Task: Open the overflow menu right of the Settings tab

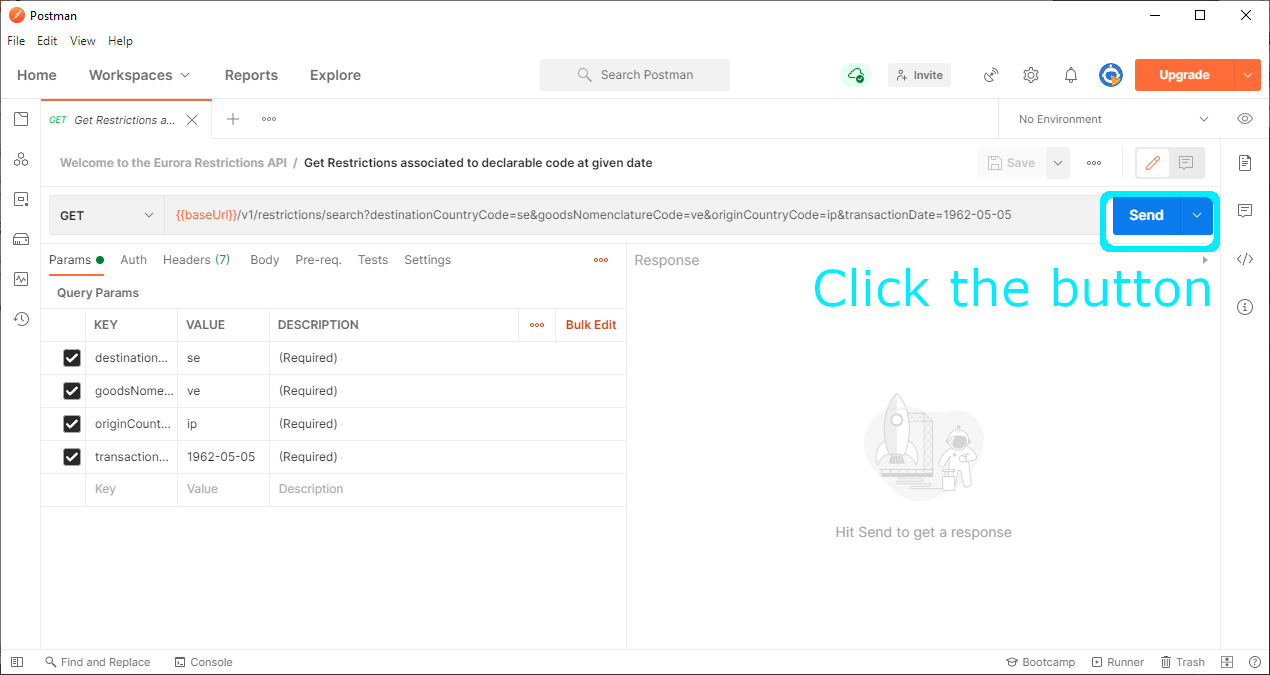Action: [601, 260]
